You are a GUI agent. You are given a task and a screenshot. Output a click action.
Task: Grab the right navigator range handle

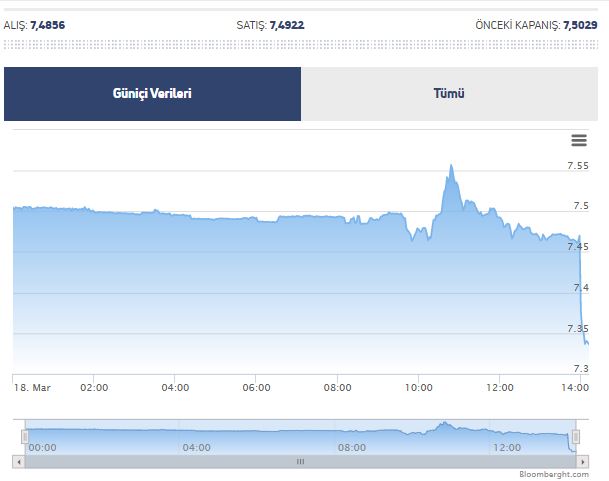(576, 437)
